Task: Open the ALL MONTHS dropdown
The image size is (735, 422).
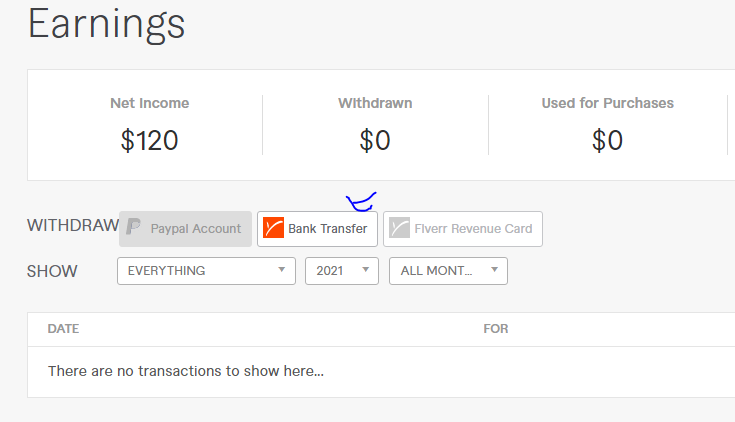Action: (447, 271)
